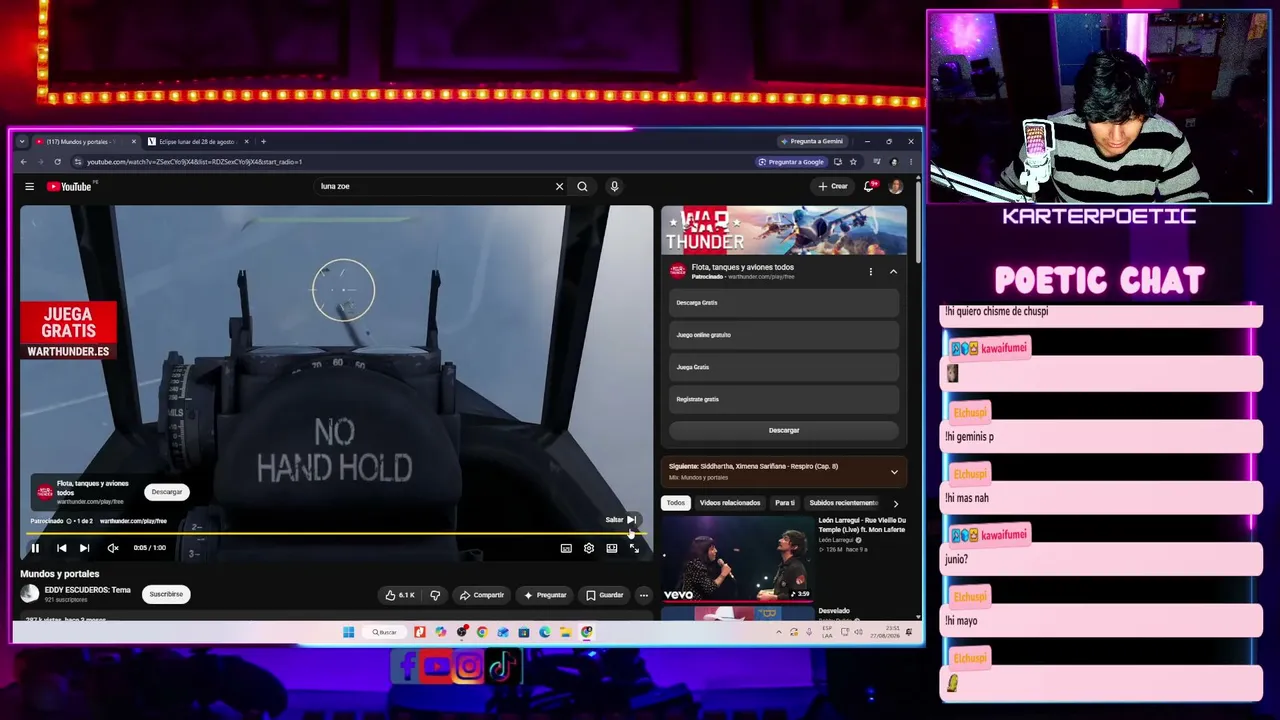Open Pregunta a Gemini in Chrome
This screenshot has width=1280, height=720.
(814, 141)
